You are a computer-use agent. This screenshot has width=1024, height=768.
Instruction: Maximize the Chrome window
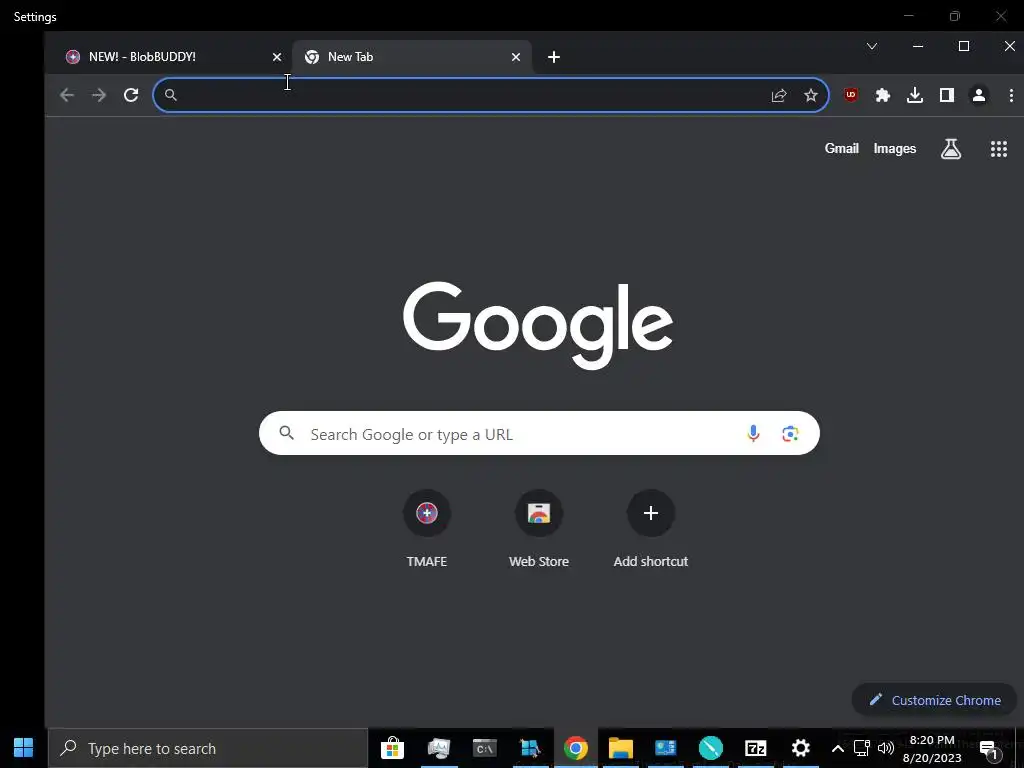coord(963,46)
